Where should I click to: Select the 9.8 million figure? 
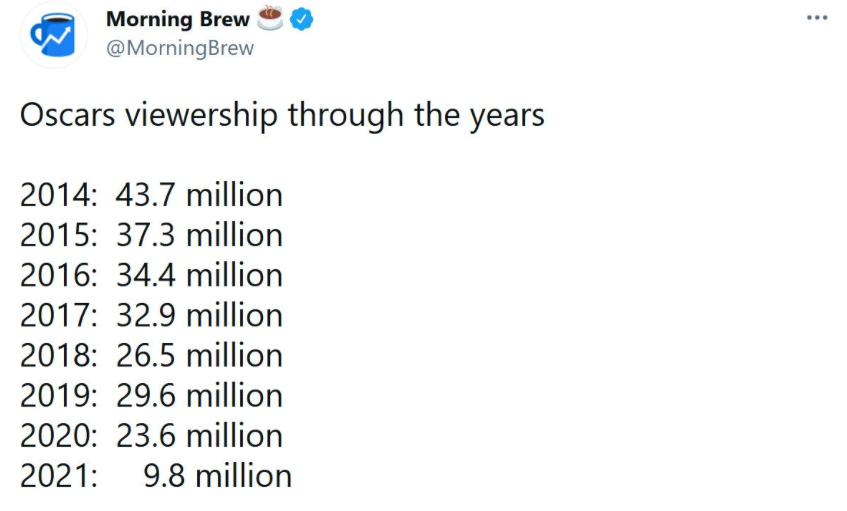(x=218, y=475)
